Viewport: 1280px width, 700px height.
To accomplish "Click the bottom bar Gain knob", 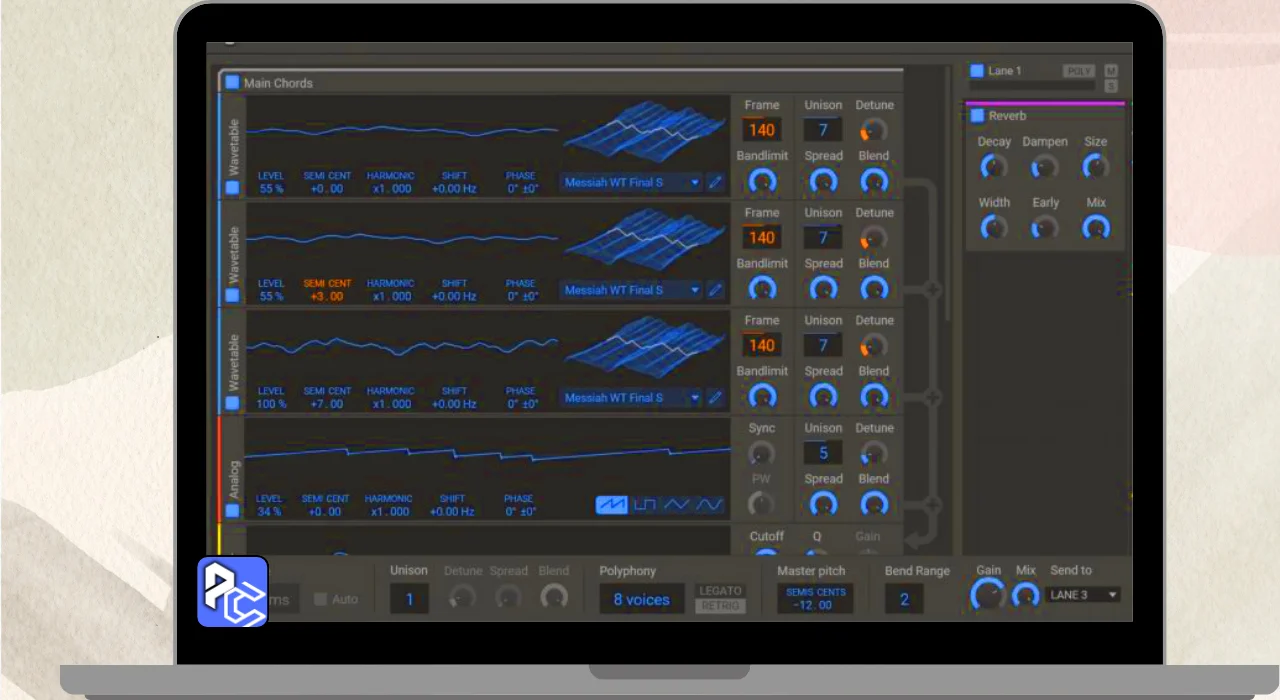I will tap(988, 596).
